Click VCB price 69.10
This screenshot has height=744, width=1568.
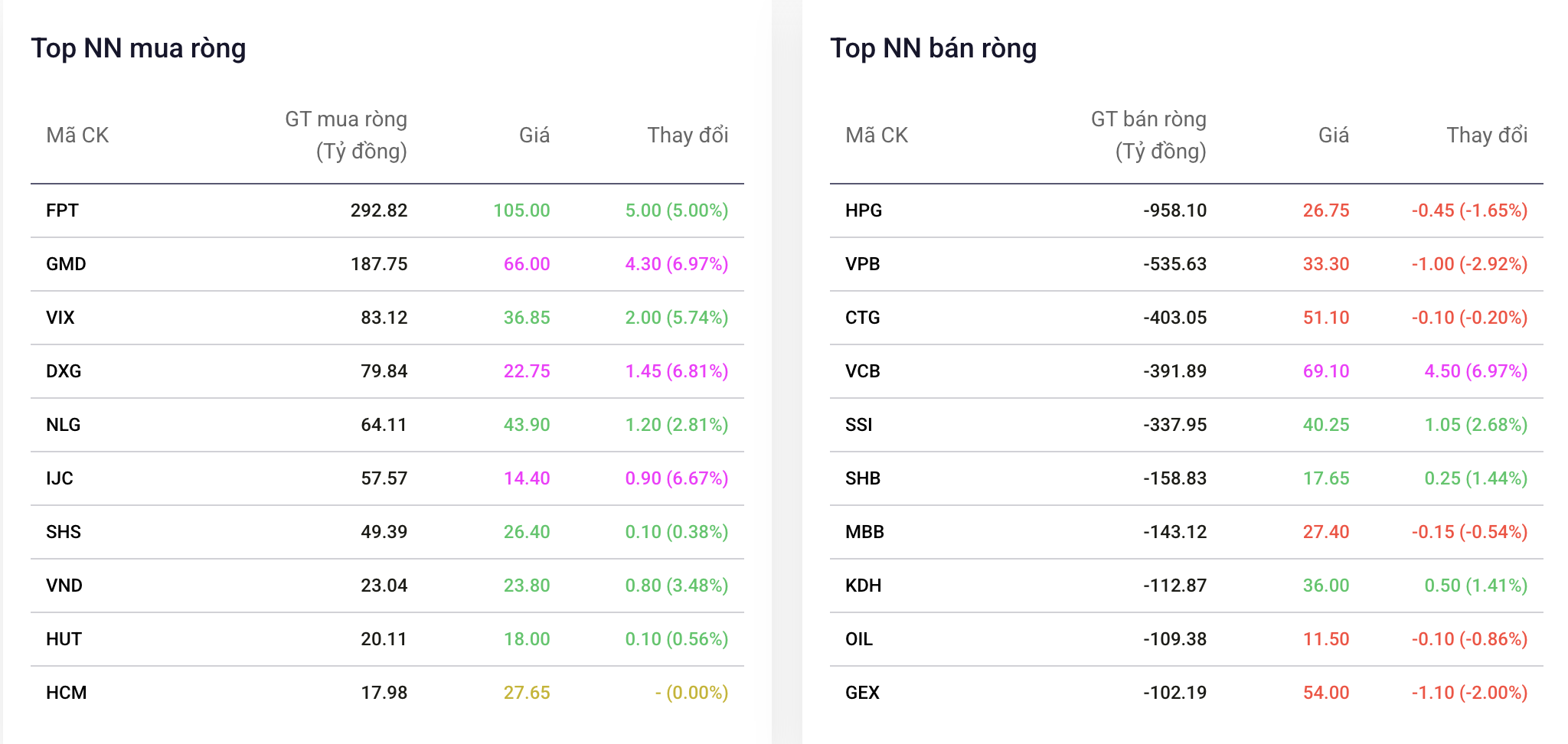point(1326,371)
